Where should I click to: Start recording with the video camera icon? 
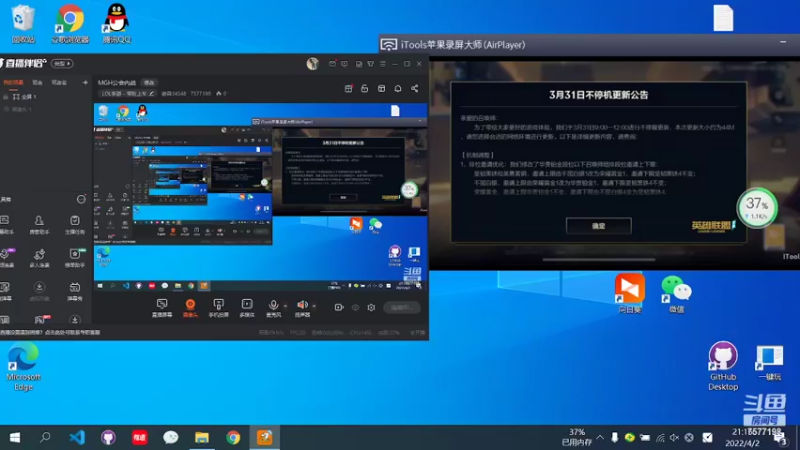pos(339,307)
